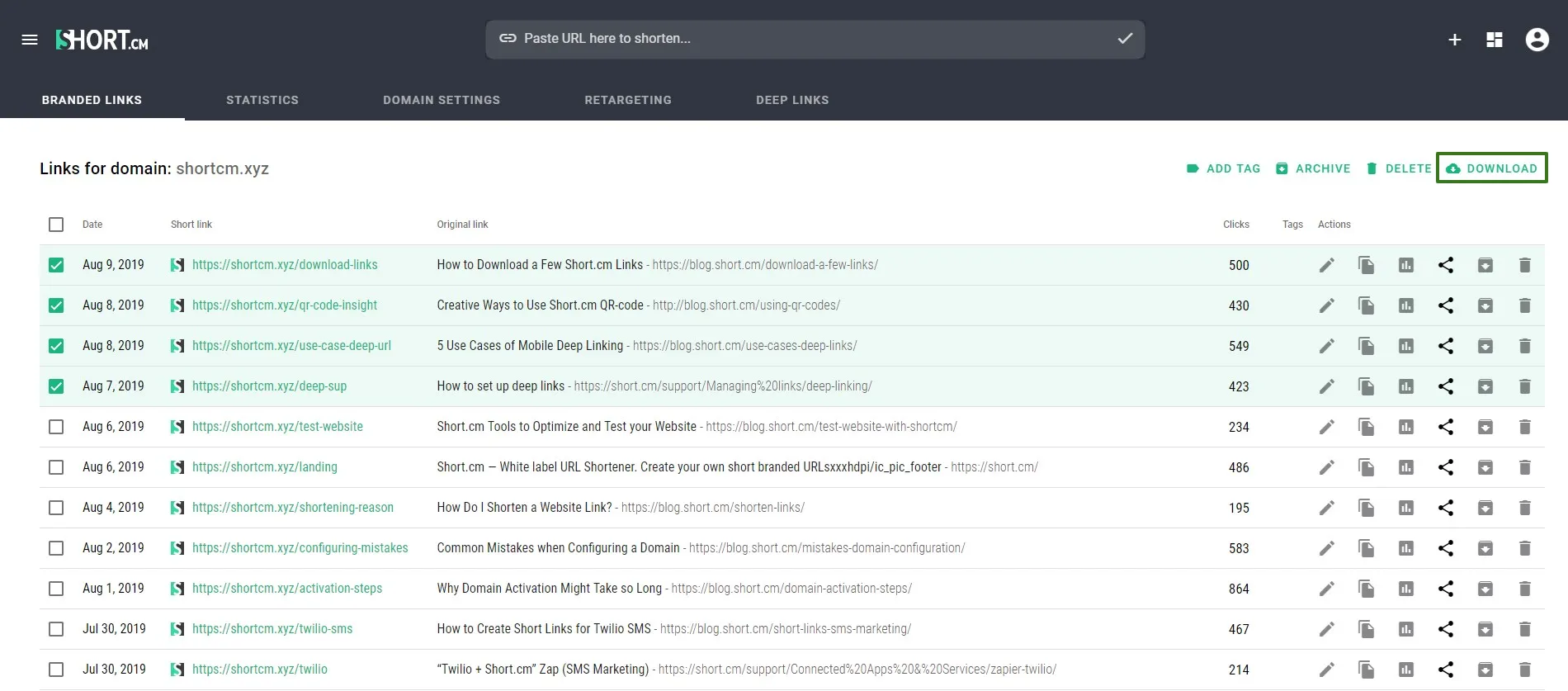
Task: Open the shortcm.xyz/configuring-mistakes link
Action: [300, 548]
